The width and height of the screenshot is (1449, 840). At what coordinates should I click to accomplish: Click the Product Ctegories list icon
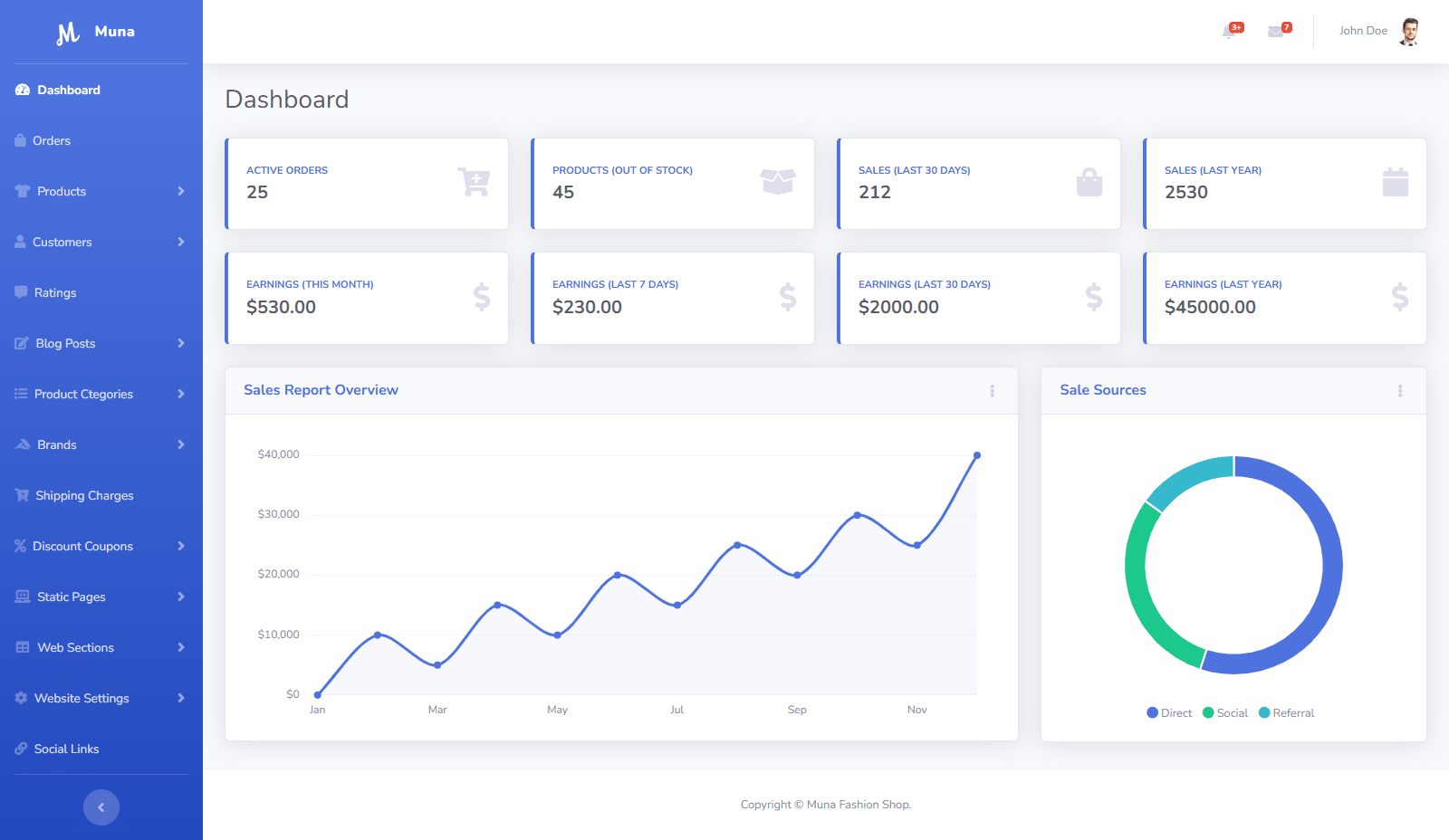pyautogui.click(x=21, y=394)
